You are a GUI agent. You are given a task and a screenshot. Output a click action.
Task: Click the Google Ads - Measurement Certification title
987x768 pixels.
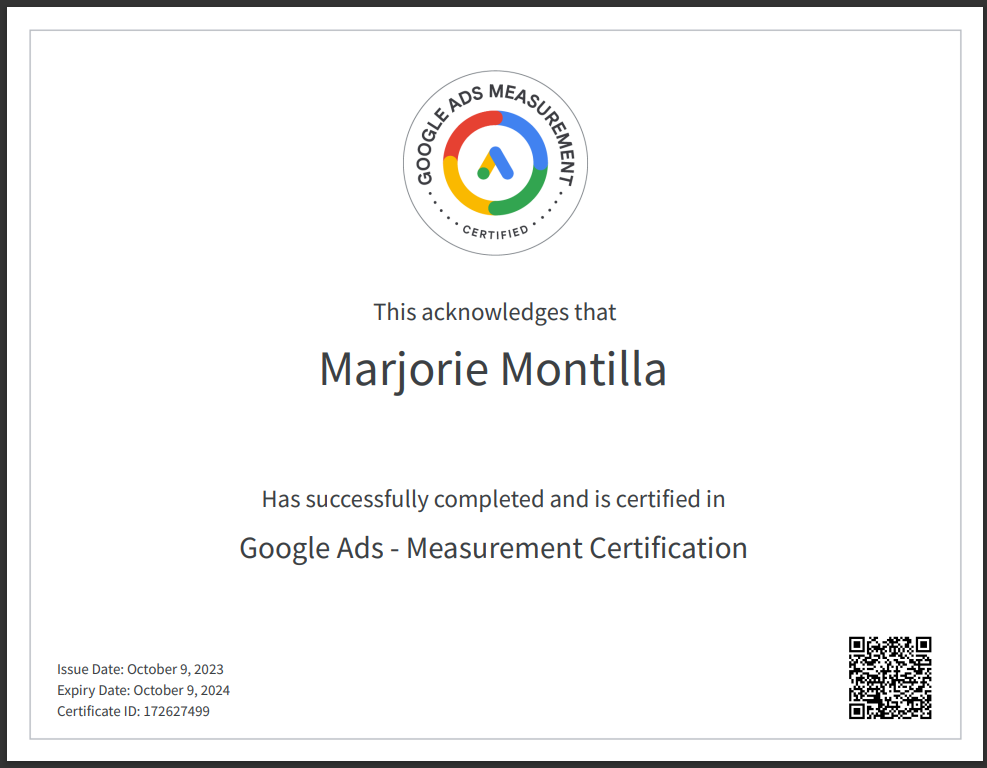pyautogui.click(x=493, y=548)
